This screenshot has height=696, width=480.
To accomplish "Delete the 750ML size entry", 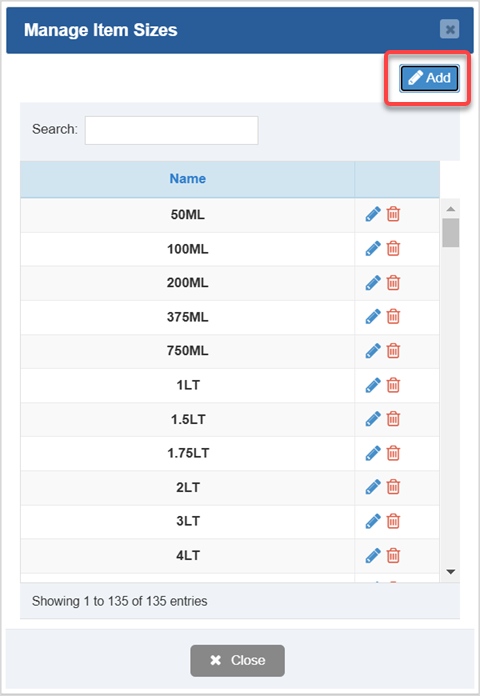I will tap(393, 351).
